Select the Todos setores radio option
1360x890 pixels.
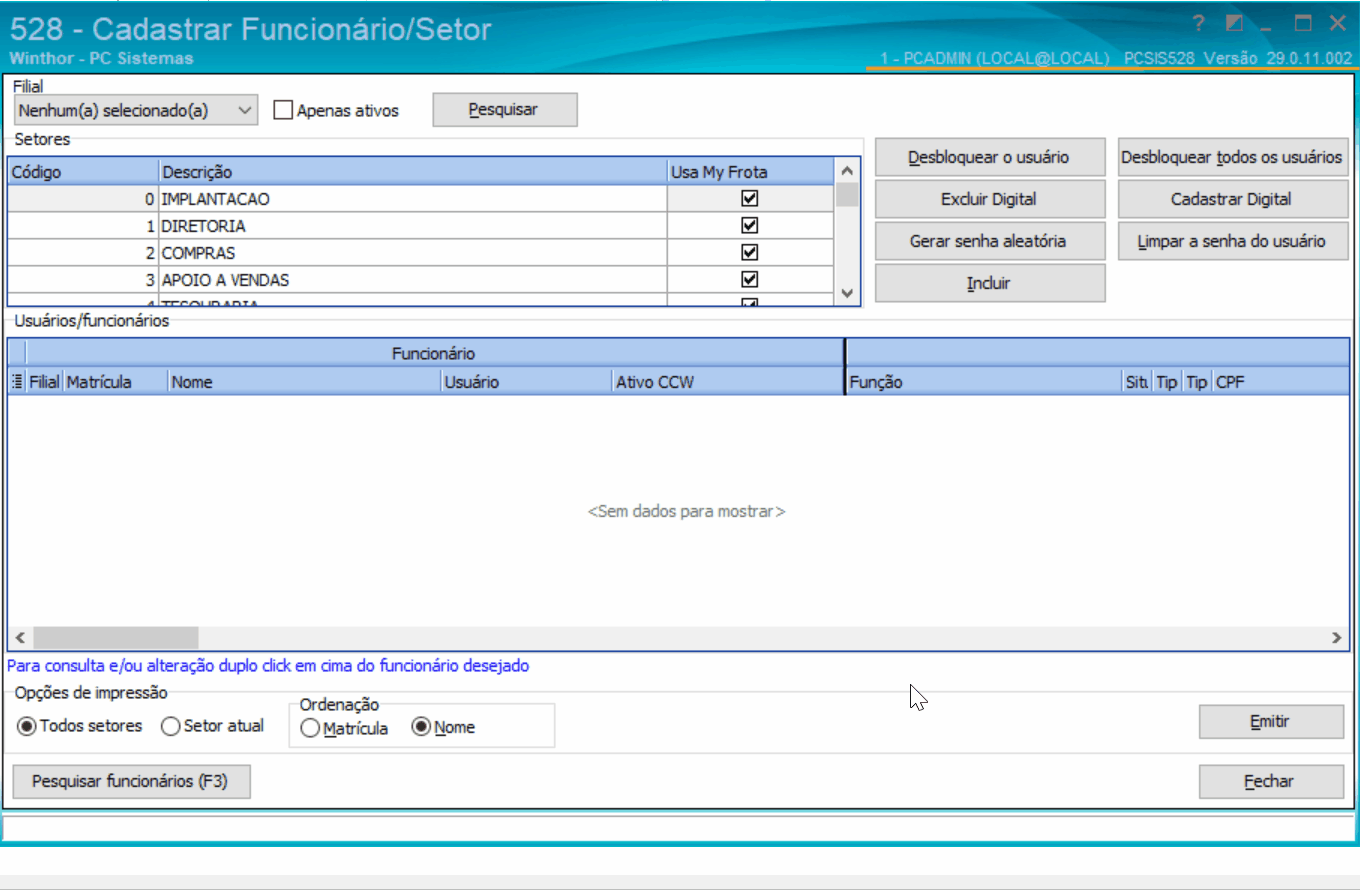point(81,726)
